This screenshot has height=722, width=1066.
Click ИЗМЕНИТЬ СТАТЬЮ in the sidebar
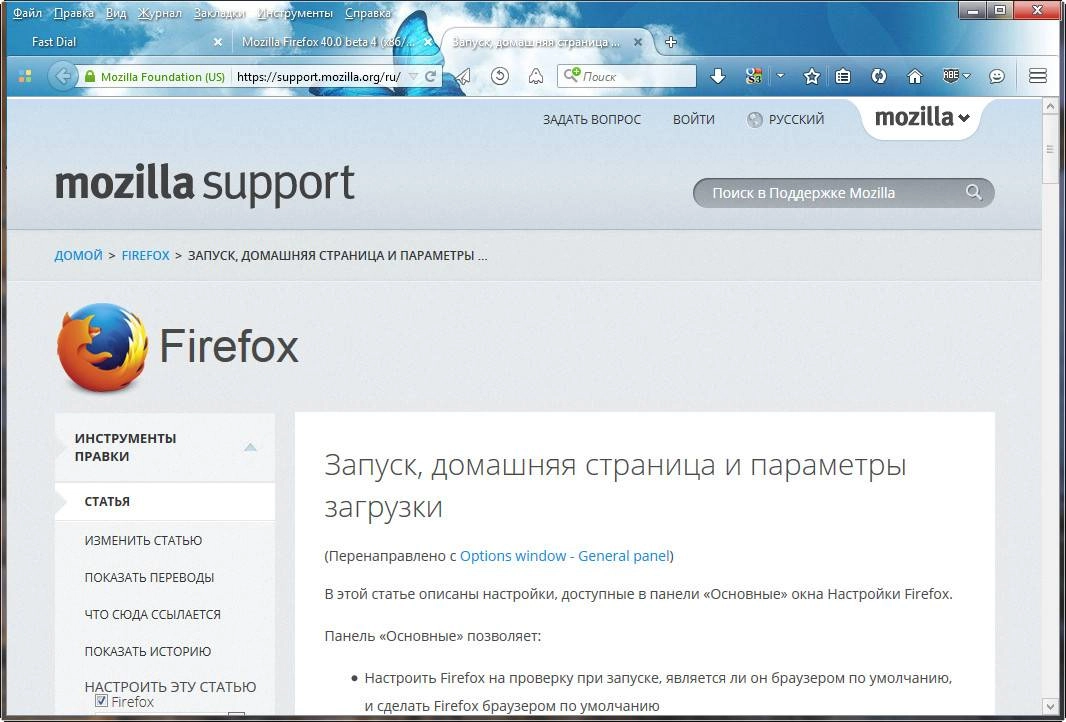(143, 540)
